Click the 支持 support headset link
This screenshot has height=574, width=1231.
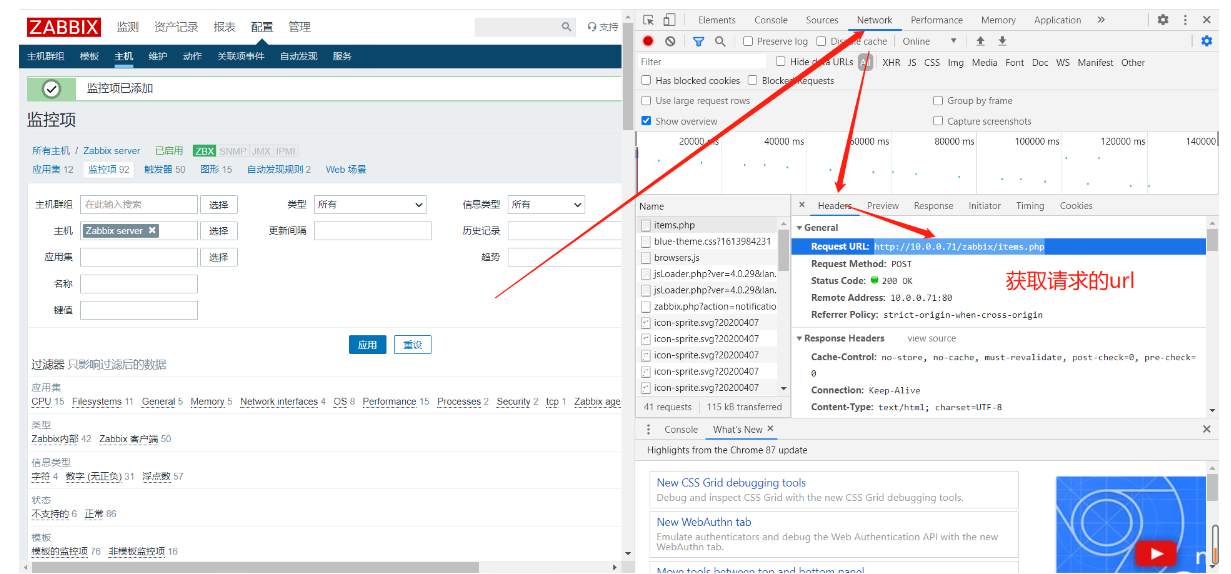(x=603, y=27)
